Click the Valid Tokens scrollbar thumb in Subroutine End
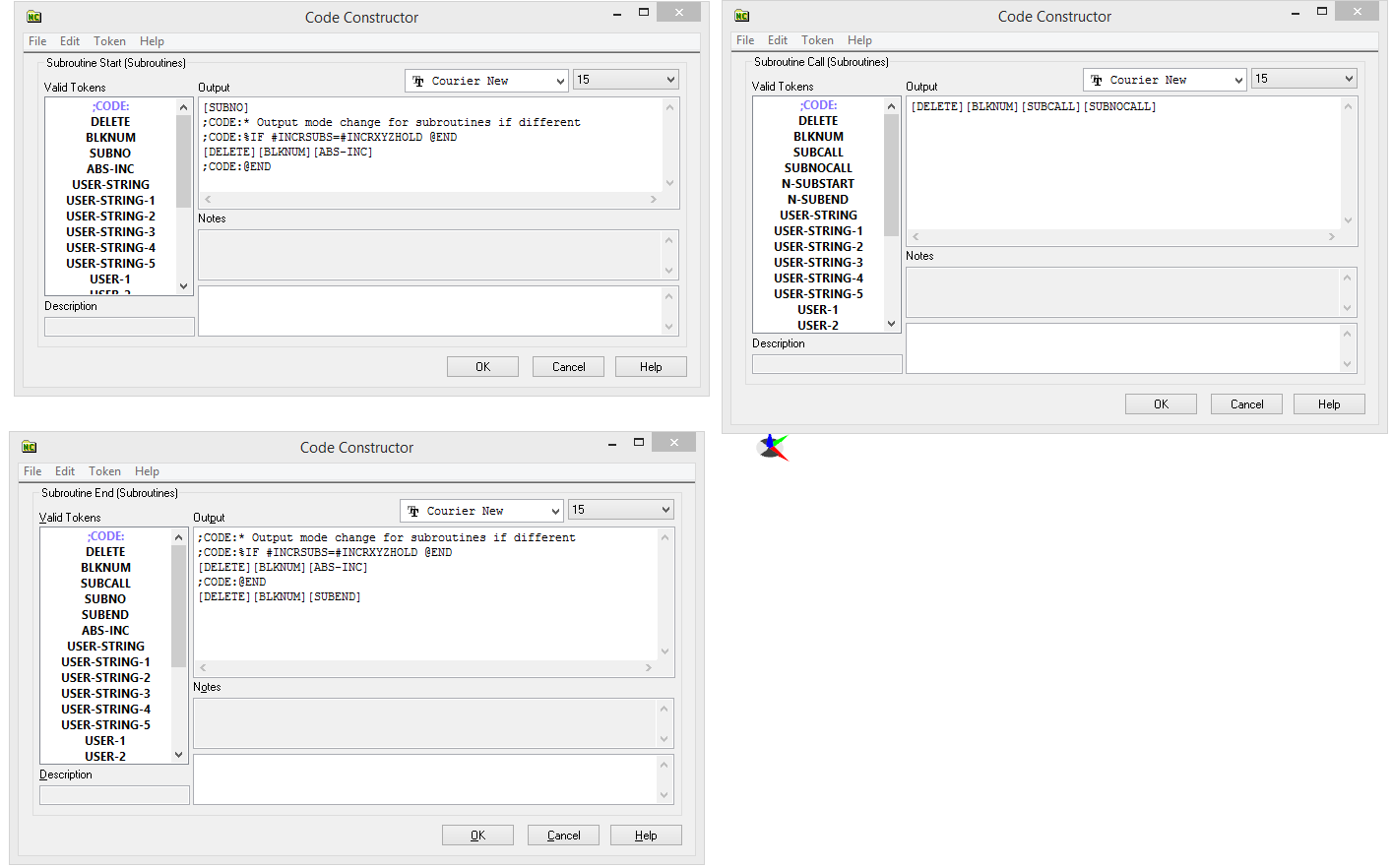 click(178, 605)
